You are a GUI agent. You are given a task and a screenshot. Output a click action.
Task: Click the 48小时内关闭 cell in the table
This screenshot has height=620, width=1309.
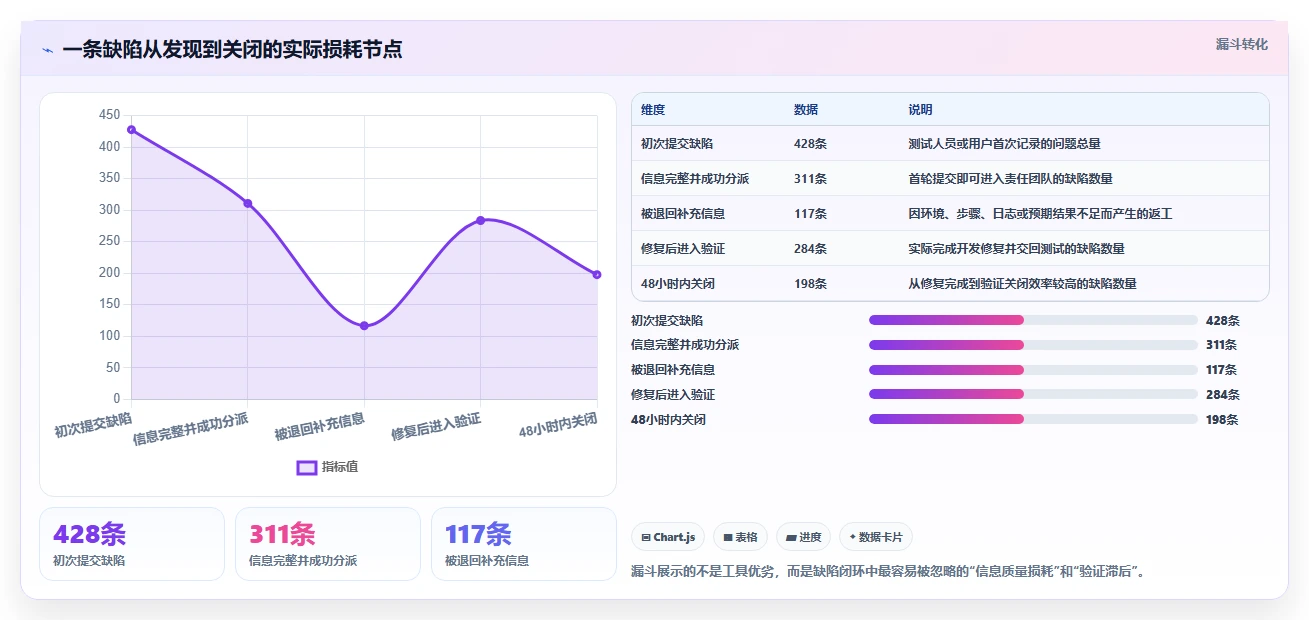tap(678, 284)
